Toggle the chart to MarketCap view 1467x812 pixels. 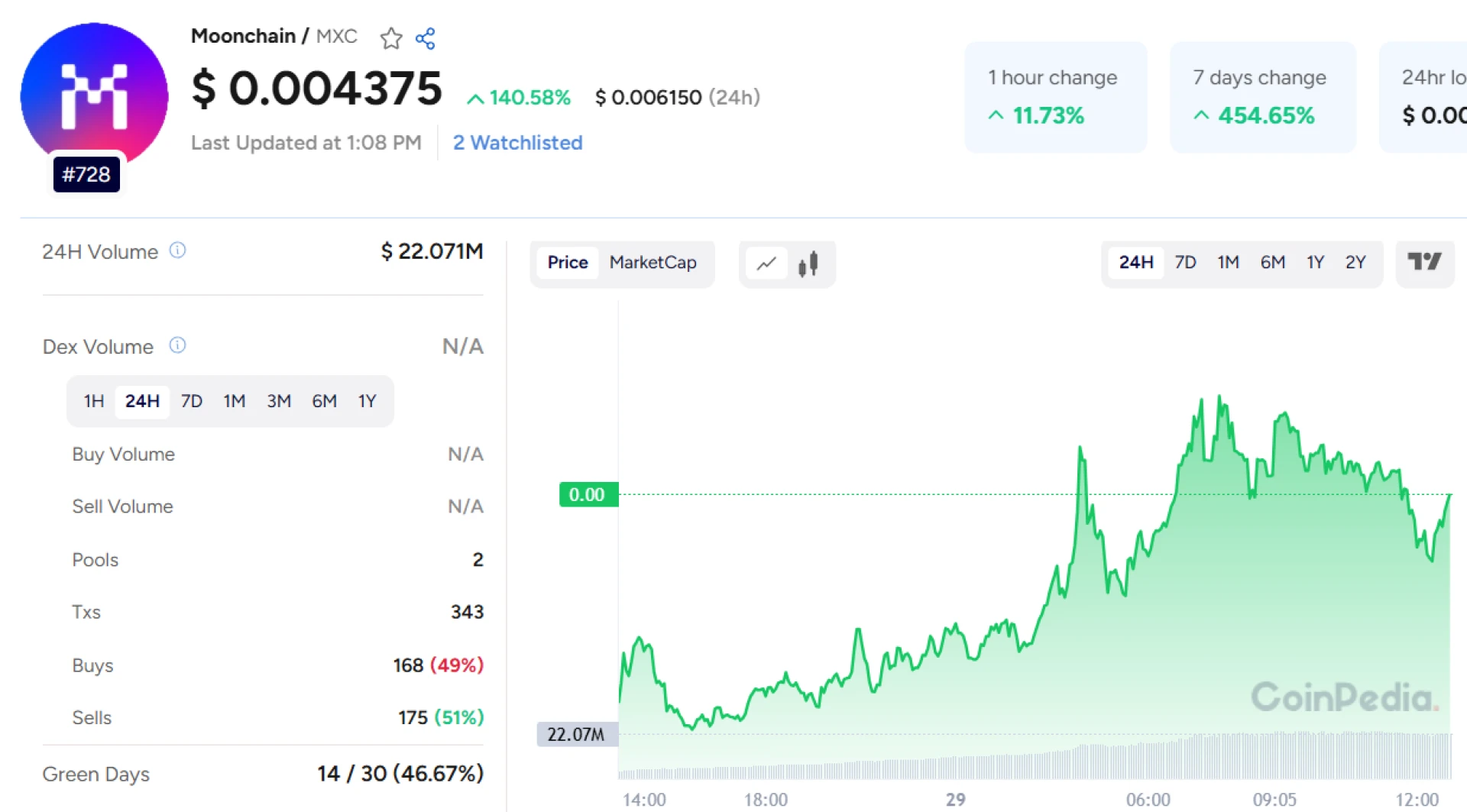point(653,263)
